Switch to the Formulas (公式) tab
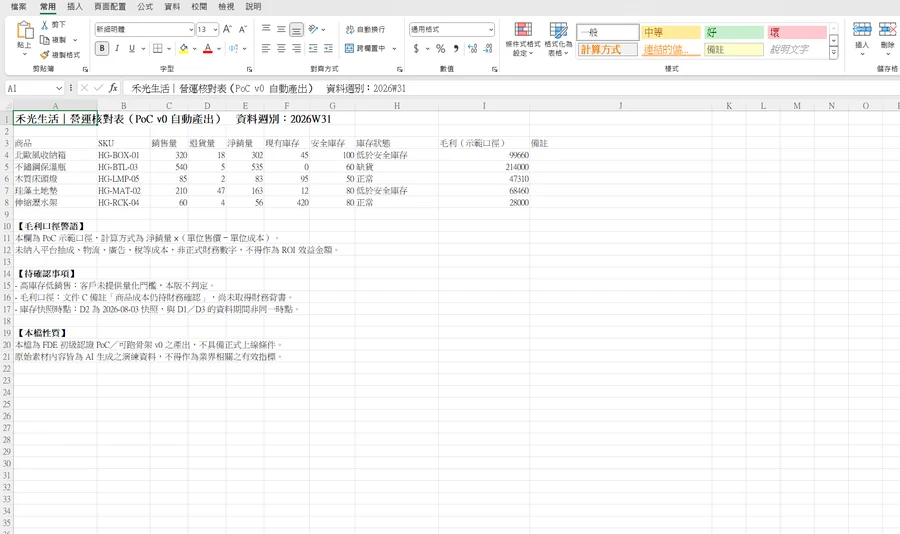 pyautogui.click(x=145, y=6)
